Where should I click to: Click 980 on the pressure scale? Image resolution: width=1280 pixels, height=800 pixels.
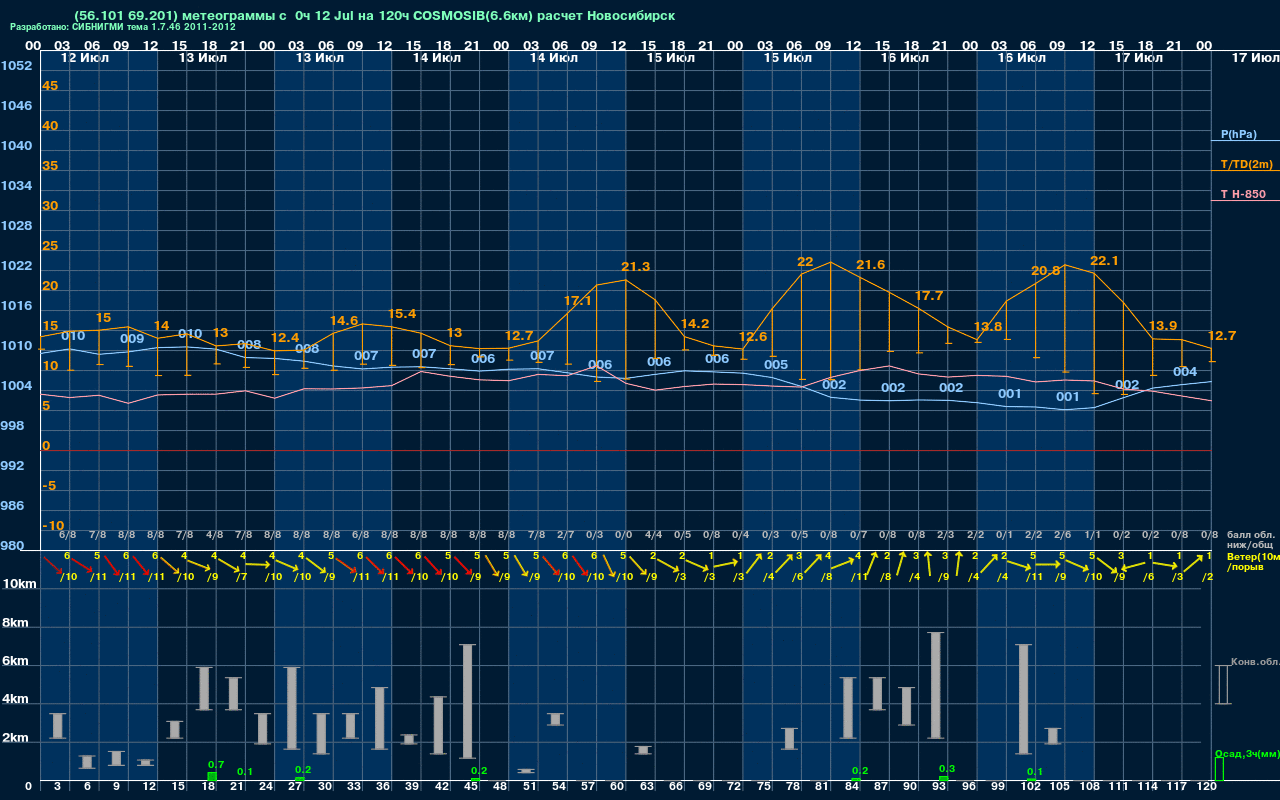pos(12,546)
